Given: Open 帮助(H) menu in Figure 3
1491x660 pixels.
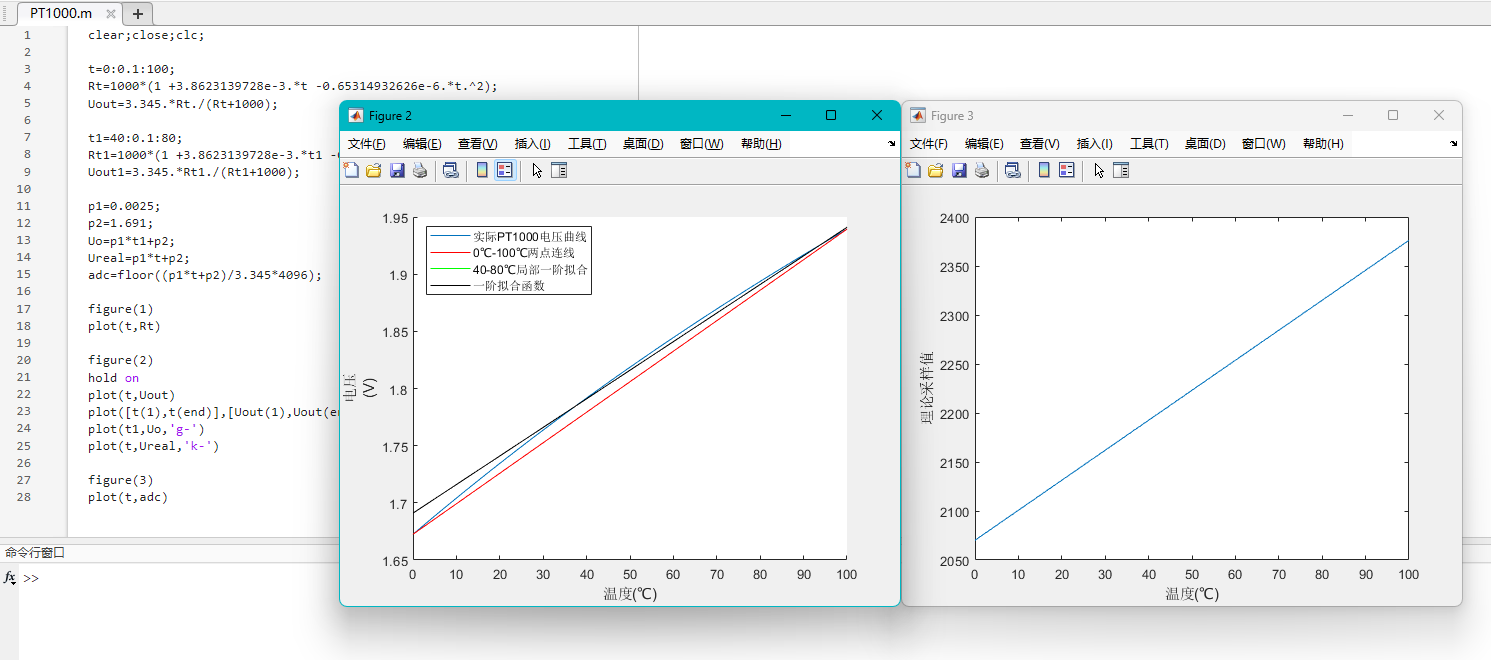Looking at the screenshot, I should pos(1323,144).
